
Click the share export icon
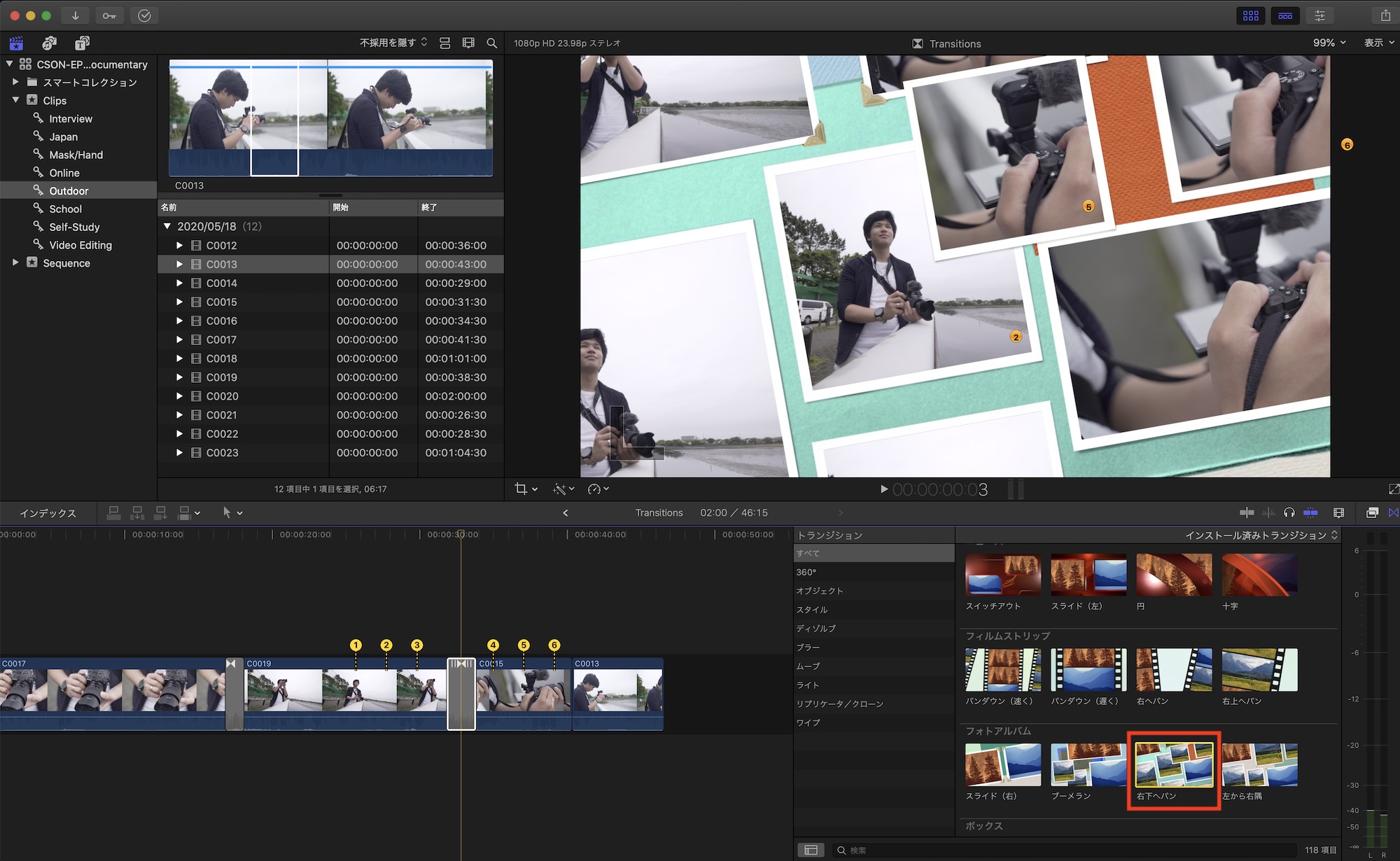point(1385,15)
